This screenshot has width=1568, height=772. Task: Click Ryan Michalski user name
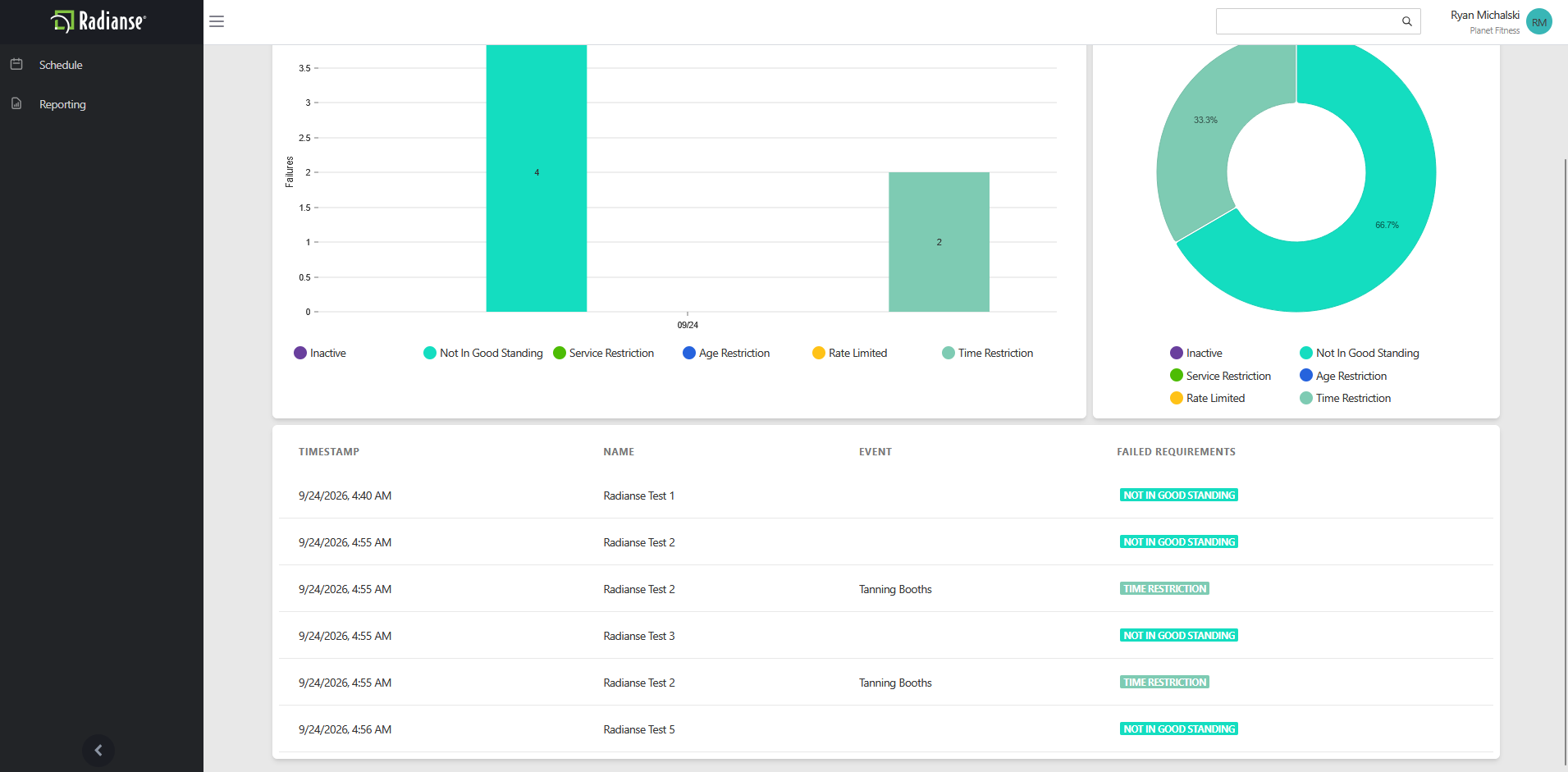point(1485,15)
